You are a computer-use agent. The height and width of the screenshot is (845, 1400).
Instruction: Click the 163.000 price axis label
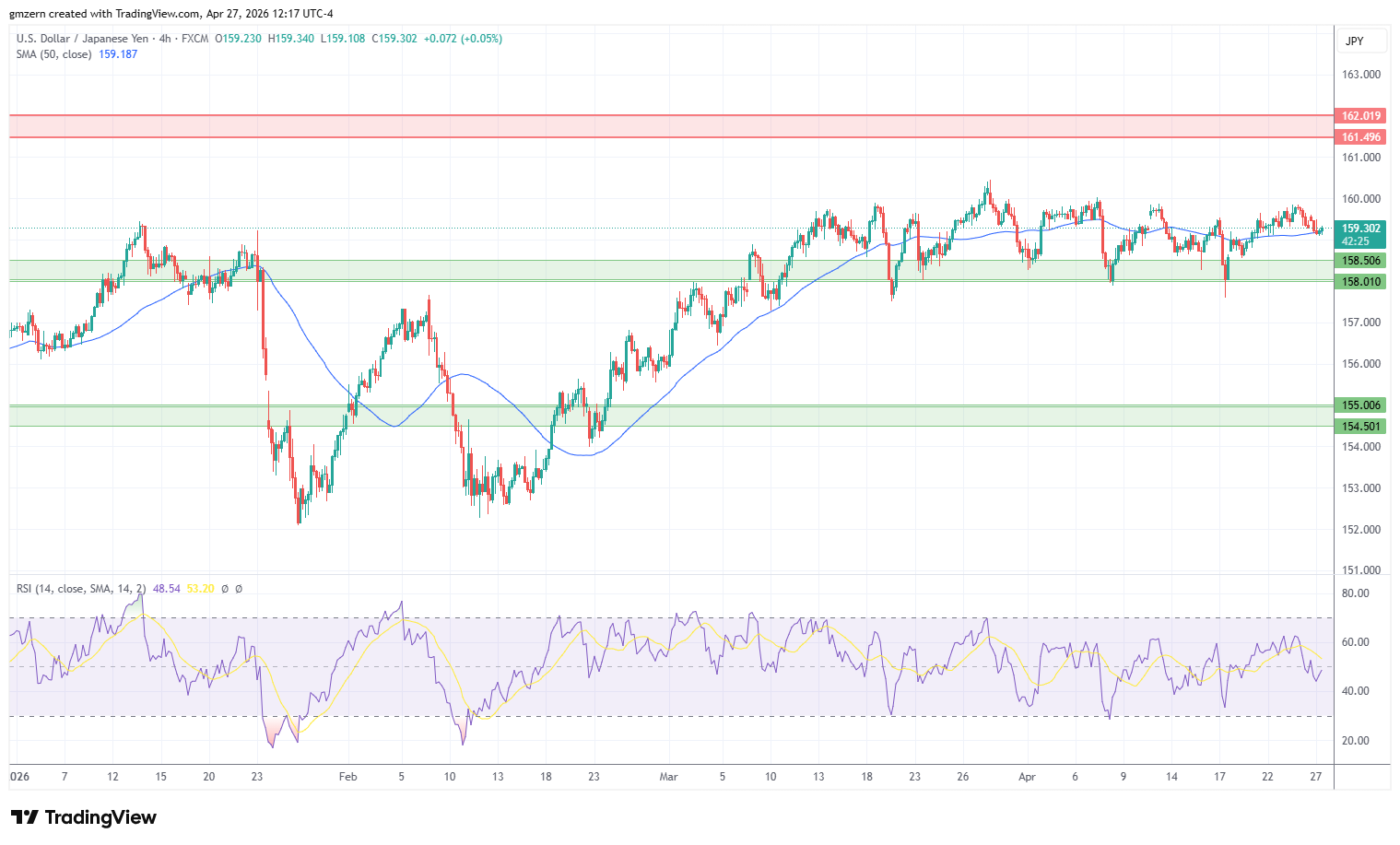[1361, 75]
